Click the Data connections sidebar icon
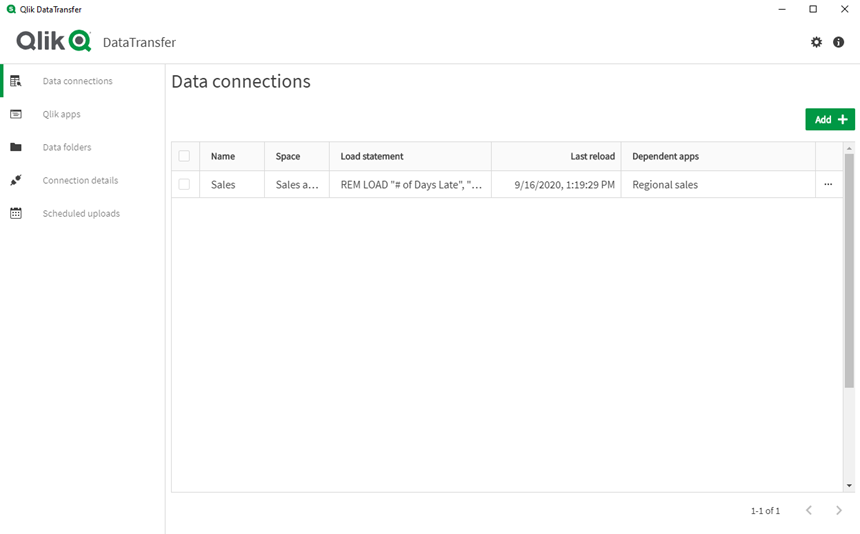The height and width of the screenshot is (534, 860). pyautogui.click(x=16, y=81)
